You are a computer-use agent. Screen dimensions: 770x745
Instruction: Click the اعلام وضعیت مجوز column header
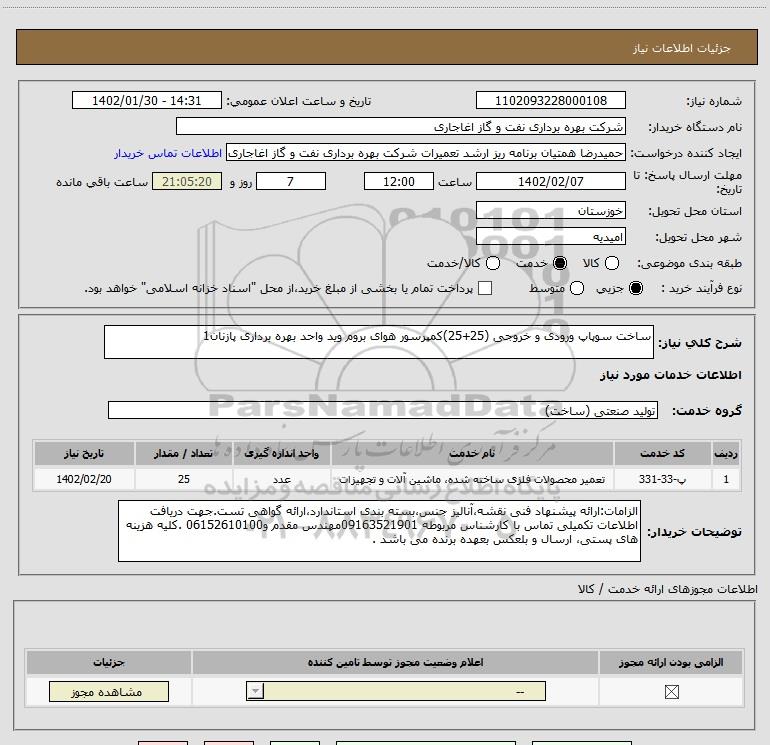click(395, 662)
